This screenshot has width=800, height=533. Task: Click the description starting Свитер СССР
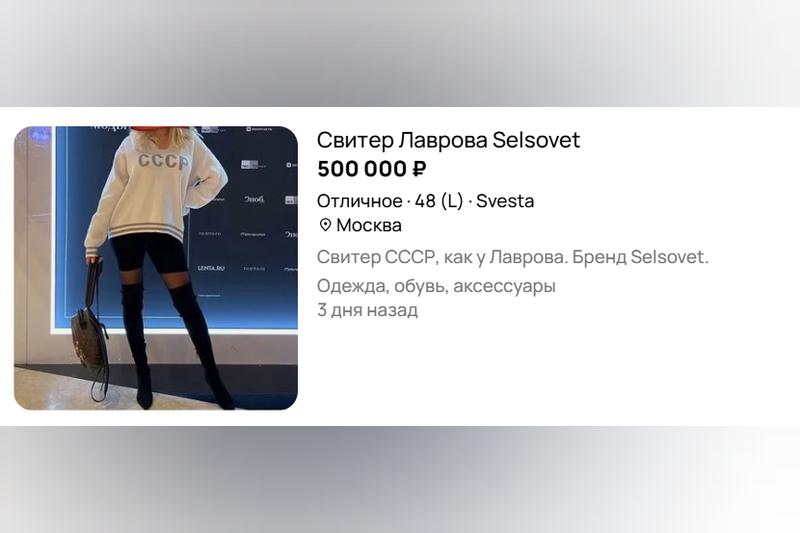point(513,257)
